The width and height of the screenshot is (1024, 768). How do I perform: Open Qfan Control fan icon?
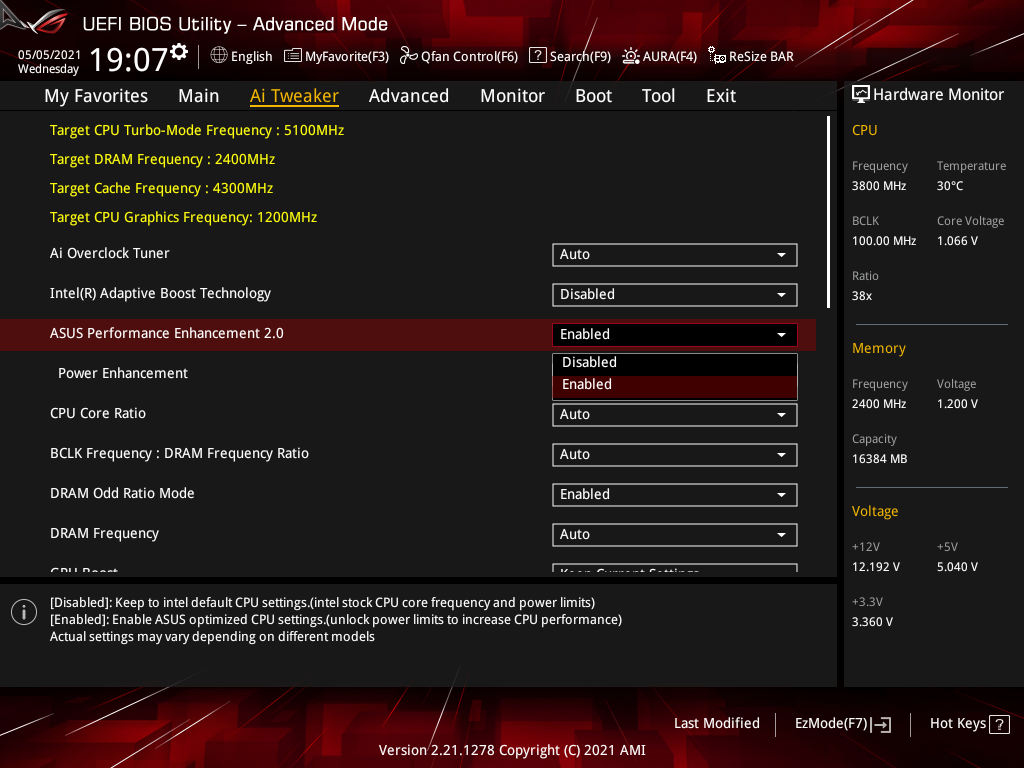coord(409,56)
